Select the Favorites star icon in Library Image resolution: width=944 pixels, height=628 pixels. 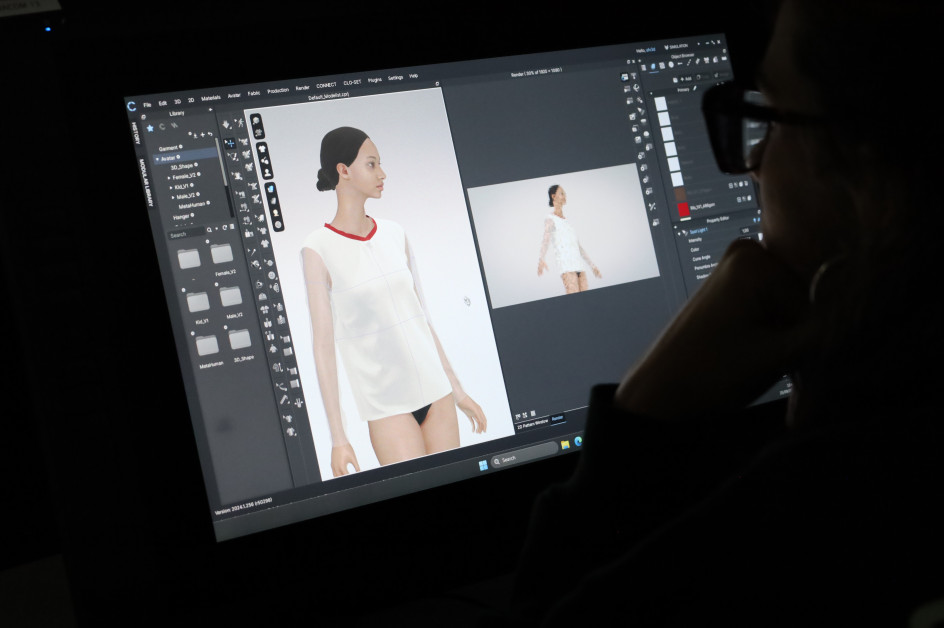150,128
